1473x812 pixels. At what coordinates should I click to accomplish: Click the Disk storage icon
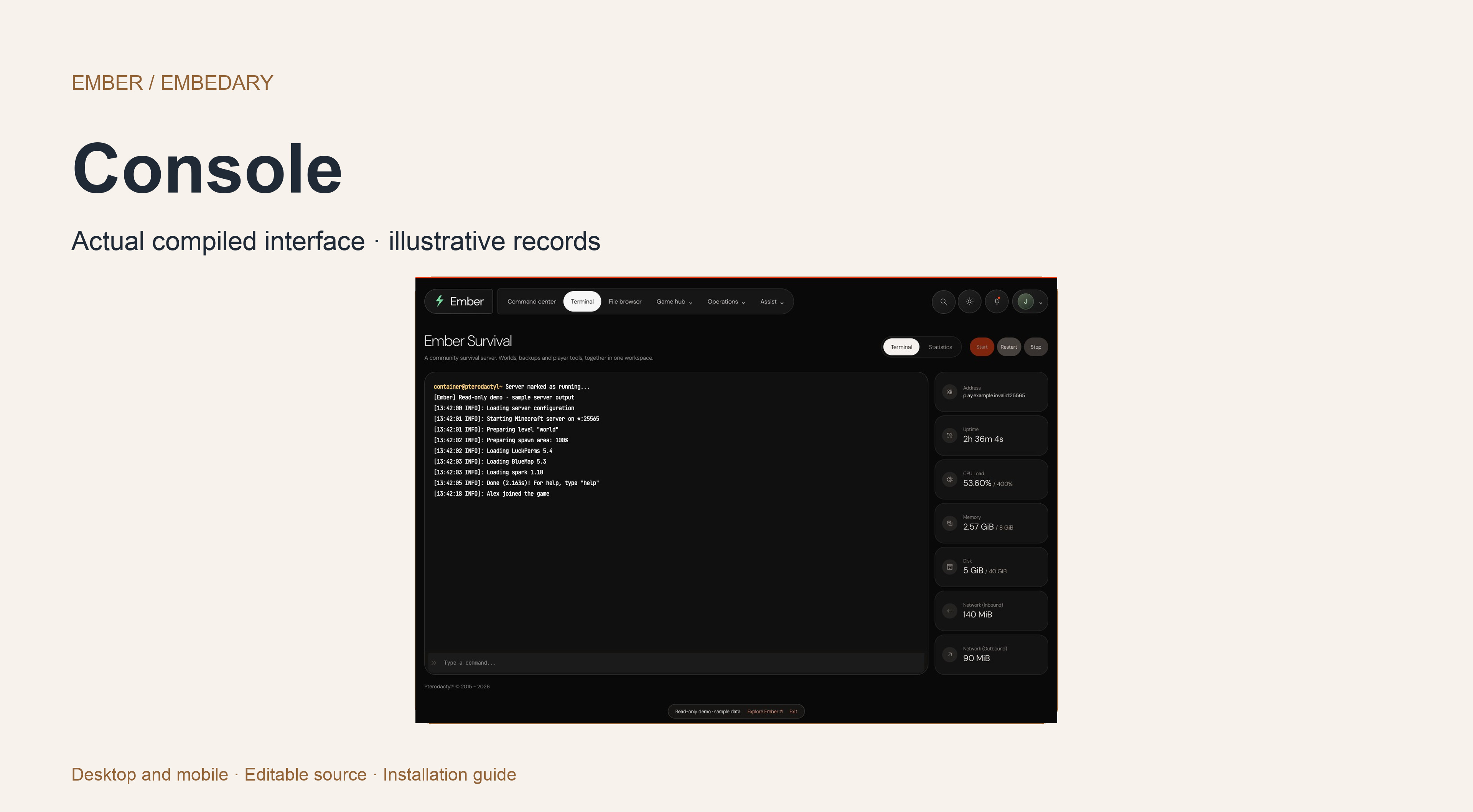949,567
